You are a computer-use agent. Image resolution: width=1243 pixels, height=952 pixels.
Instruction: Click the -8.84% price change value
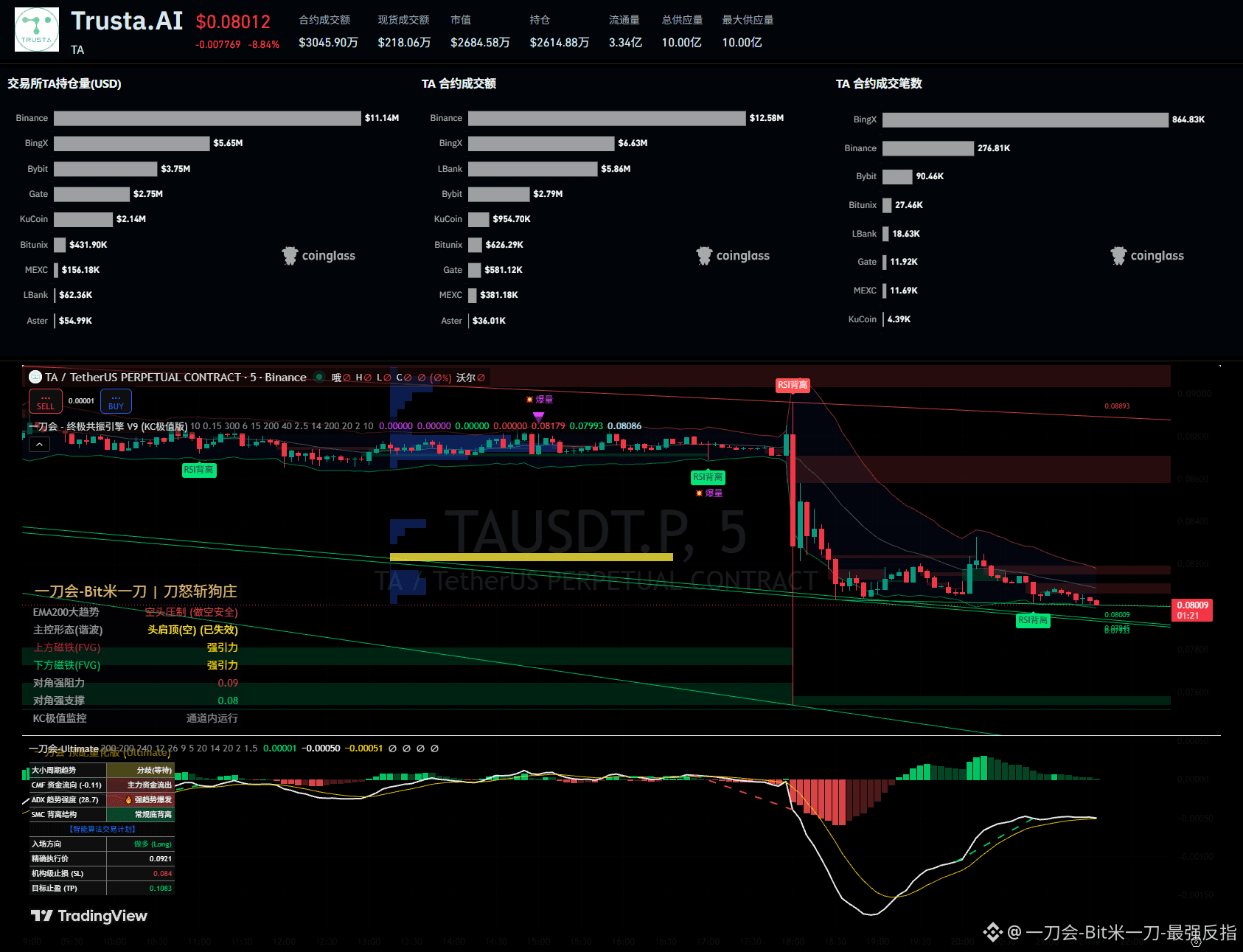click(x=264, y=45)
